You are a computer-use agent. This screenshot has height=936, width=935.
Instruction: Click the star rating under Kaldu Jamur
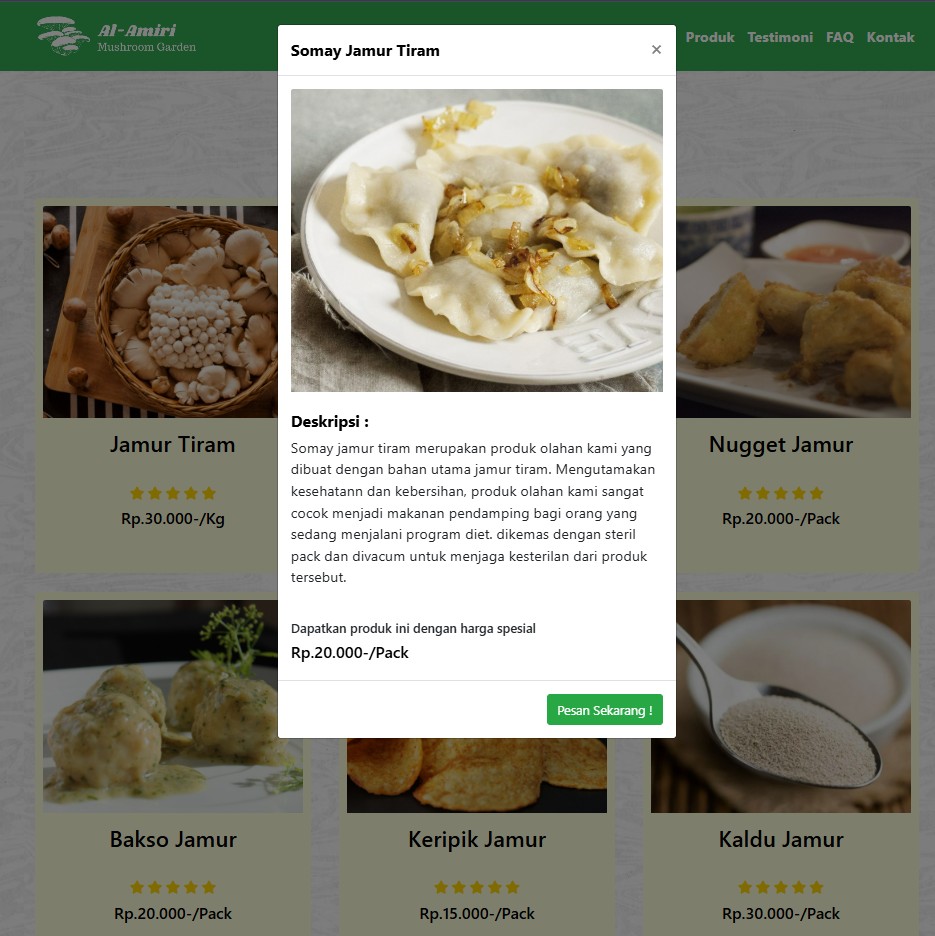(780, 887)
